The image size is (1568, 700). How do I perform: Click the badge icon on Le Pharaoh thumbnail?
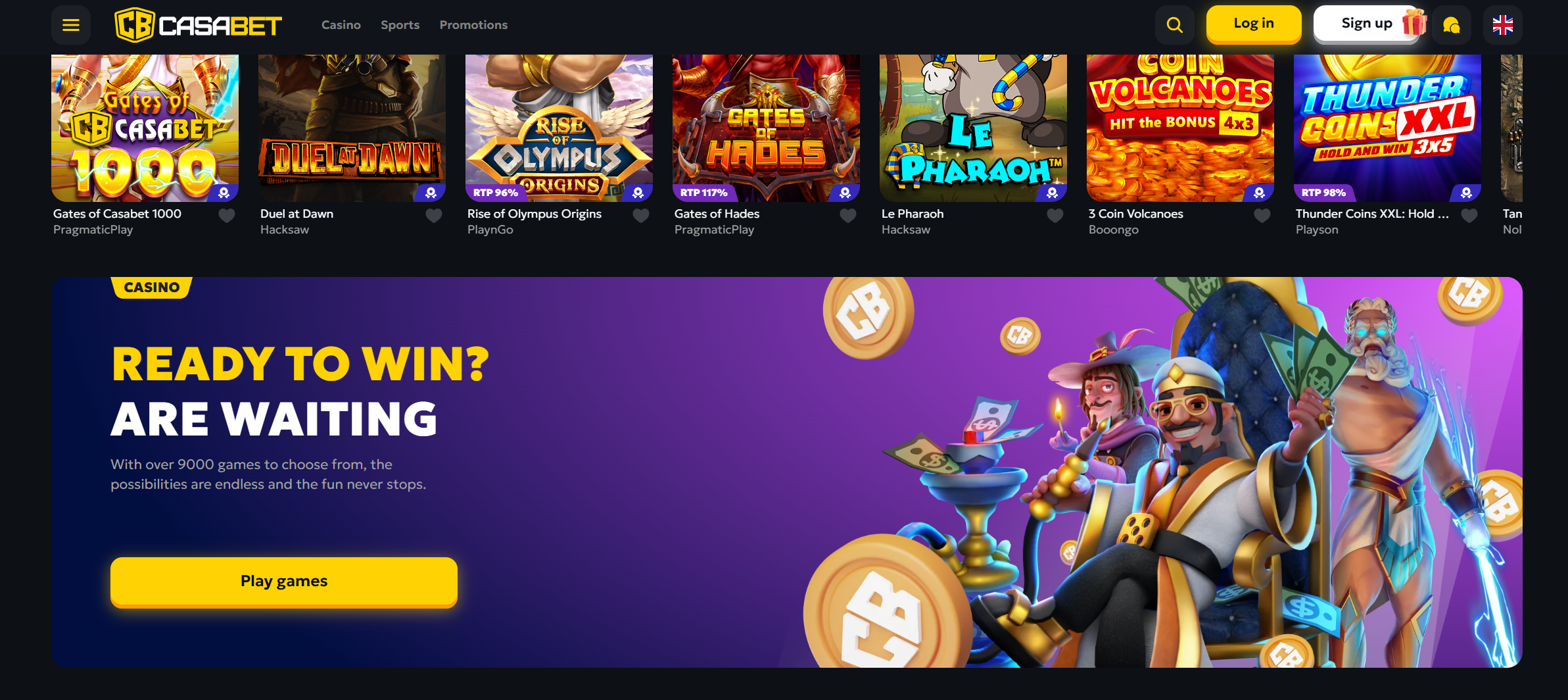[1053, 193]
